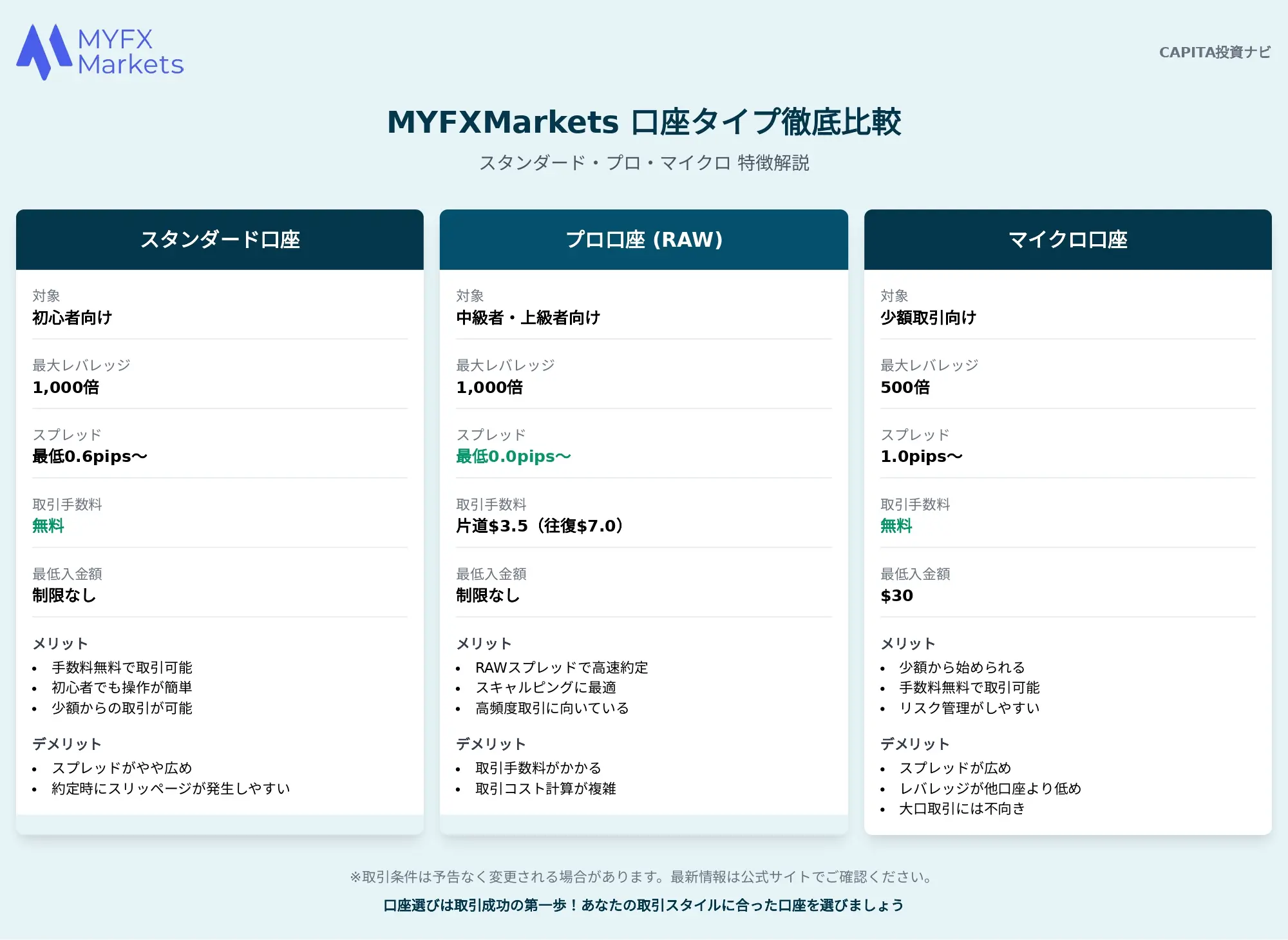This screenshot has height=940, width=1288.
Task: Select the プロ口座 (RAW) card header
Action: click(643, 240)
